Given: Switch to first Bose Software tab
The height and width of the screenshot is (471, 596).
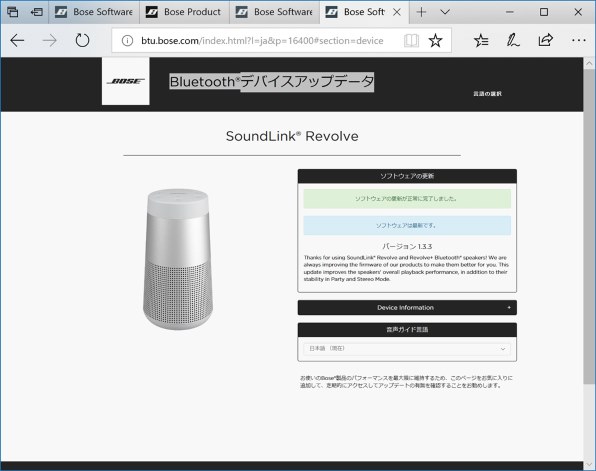Looking at the screenshot, I should [94, 12].
